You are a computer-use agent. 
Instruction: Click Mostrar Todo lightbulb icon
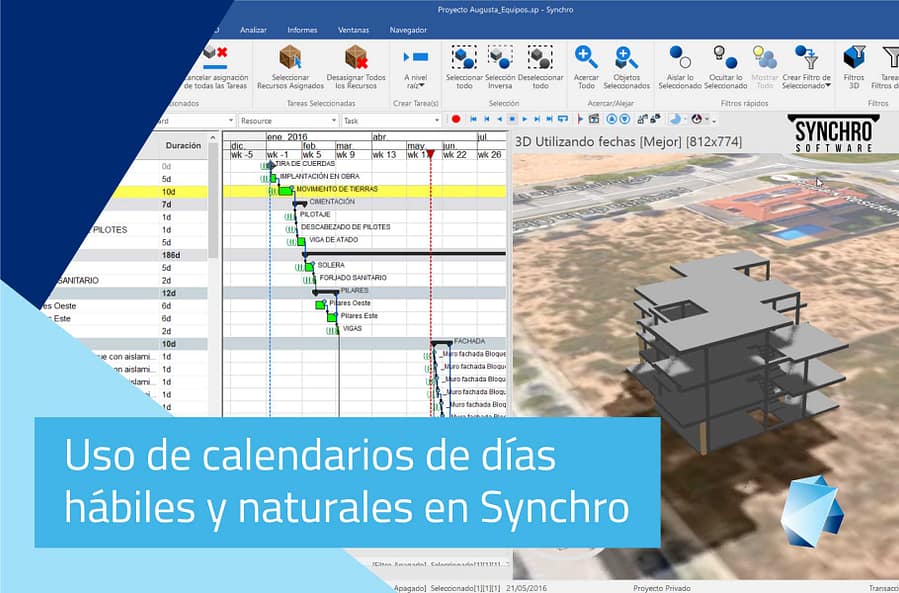[764, 57]
